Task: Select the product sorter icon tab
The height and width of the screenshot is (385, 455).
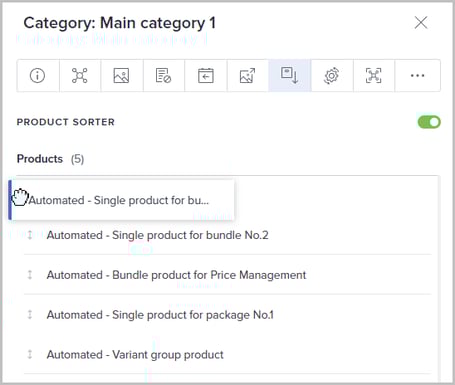Action: click(x=290, y=76)
